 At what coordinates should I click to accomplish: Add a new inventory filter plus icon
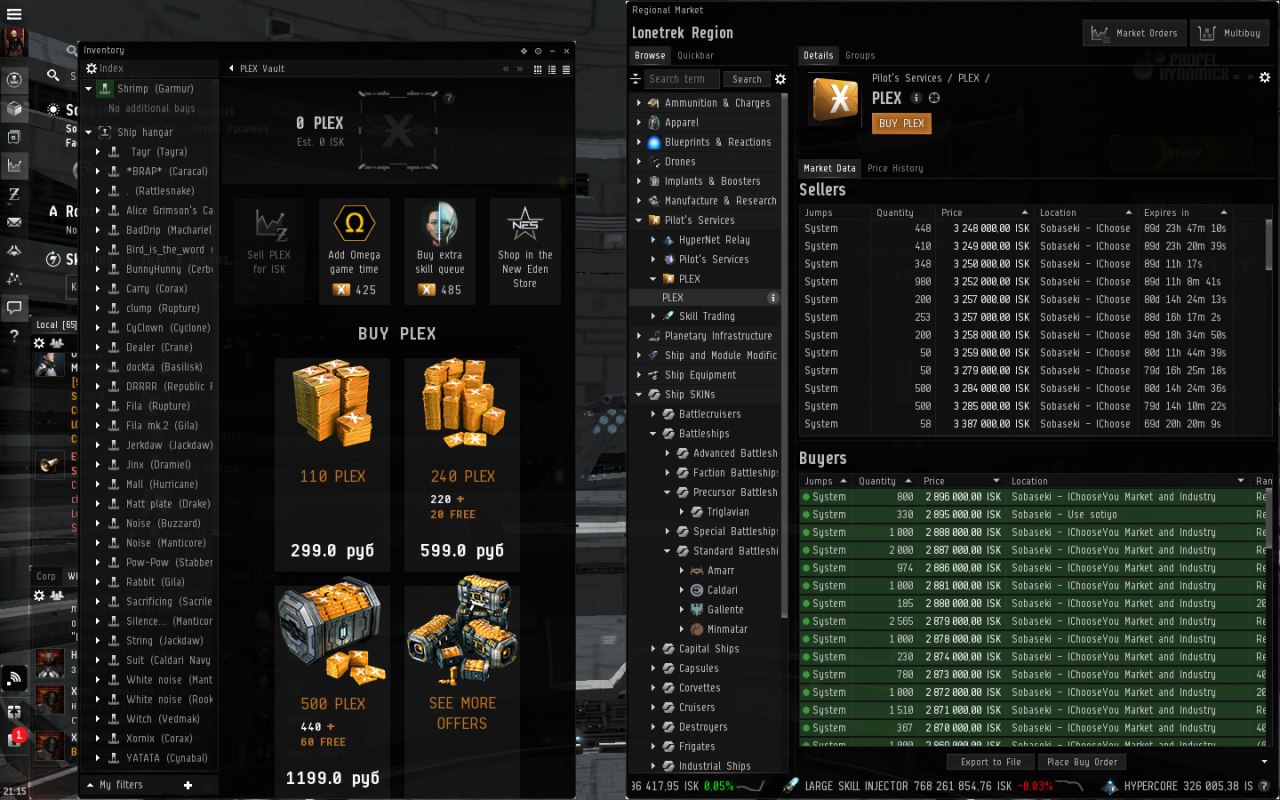[x=187, y=785]
